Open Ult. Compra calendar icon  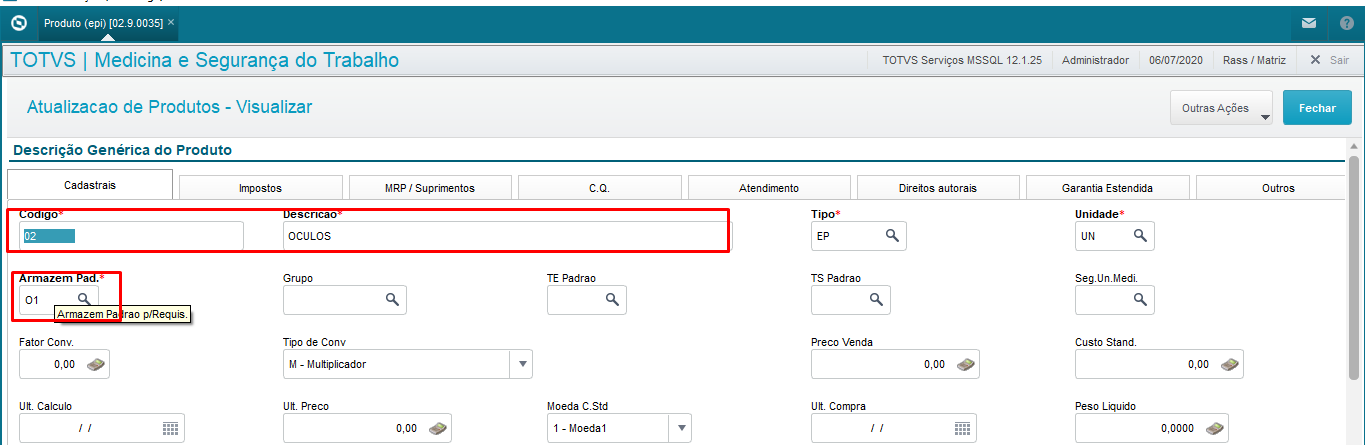tap(962, 428)
